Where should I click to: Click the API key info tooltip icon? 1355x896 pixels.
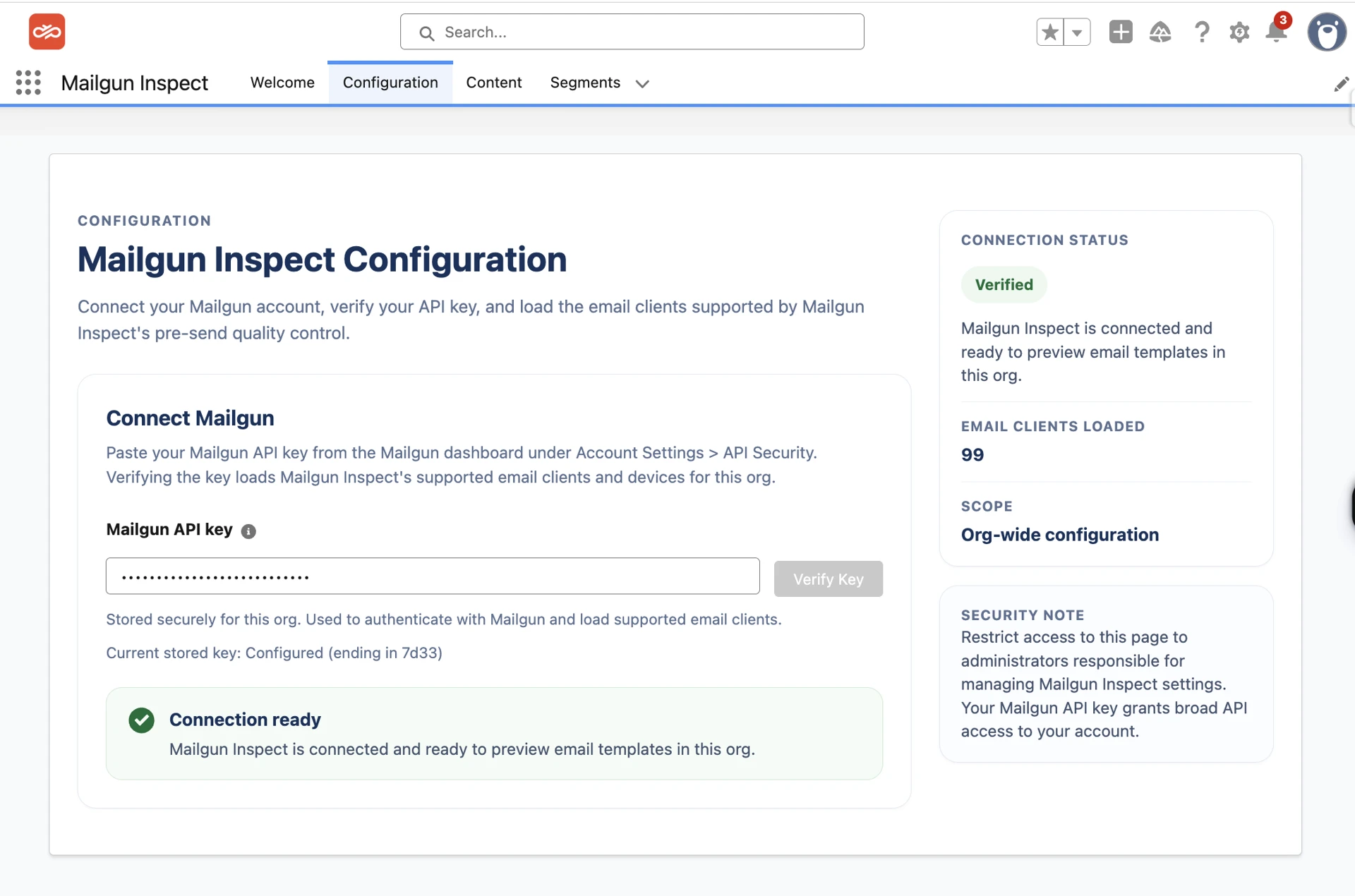[248, 531]
